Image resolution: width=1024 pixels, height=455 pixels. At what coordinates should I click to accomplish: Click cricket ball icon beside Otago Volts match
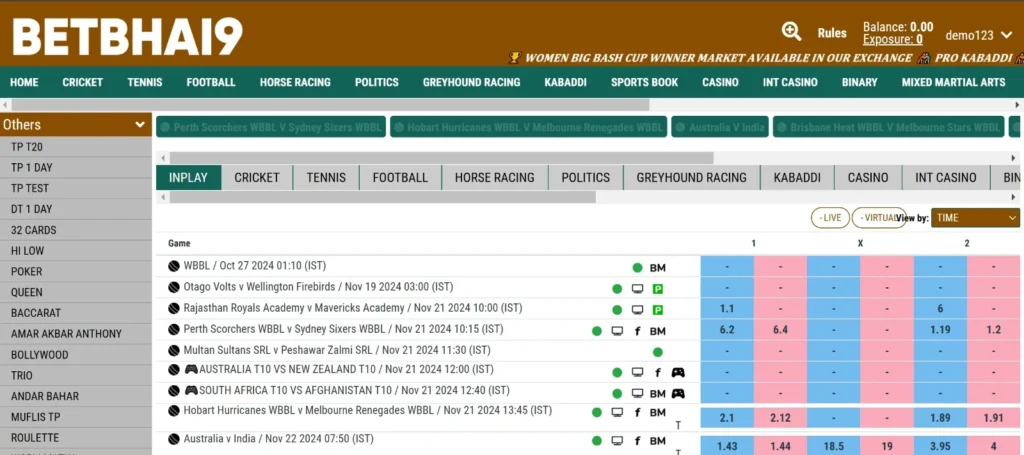point(174,287)
